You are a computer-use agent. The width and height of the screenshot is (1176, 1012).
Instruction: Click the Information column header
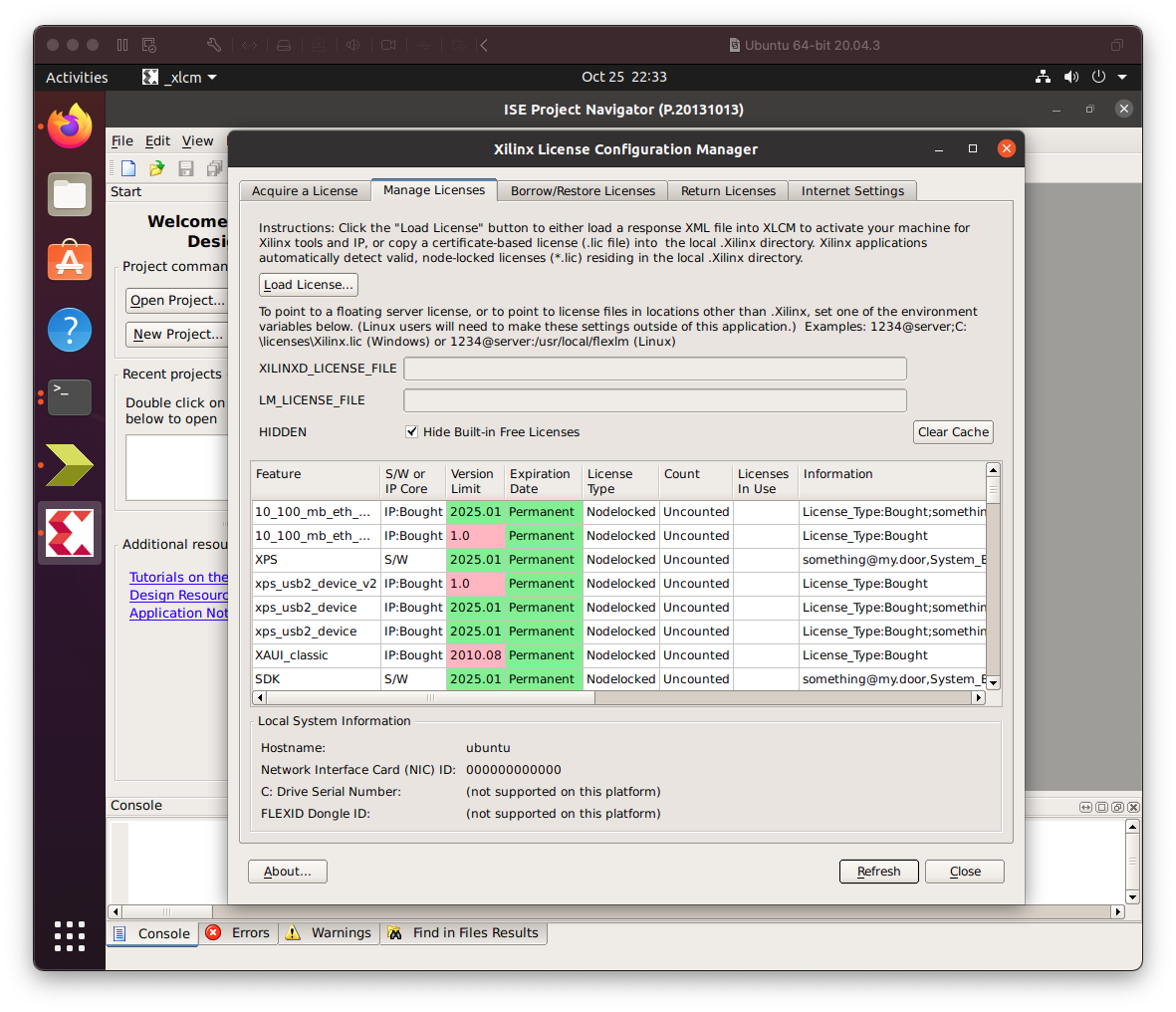pos(892,481)
